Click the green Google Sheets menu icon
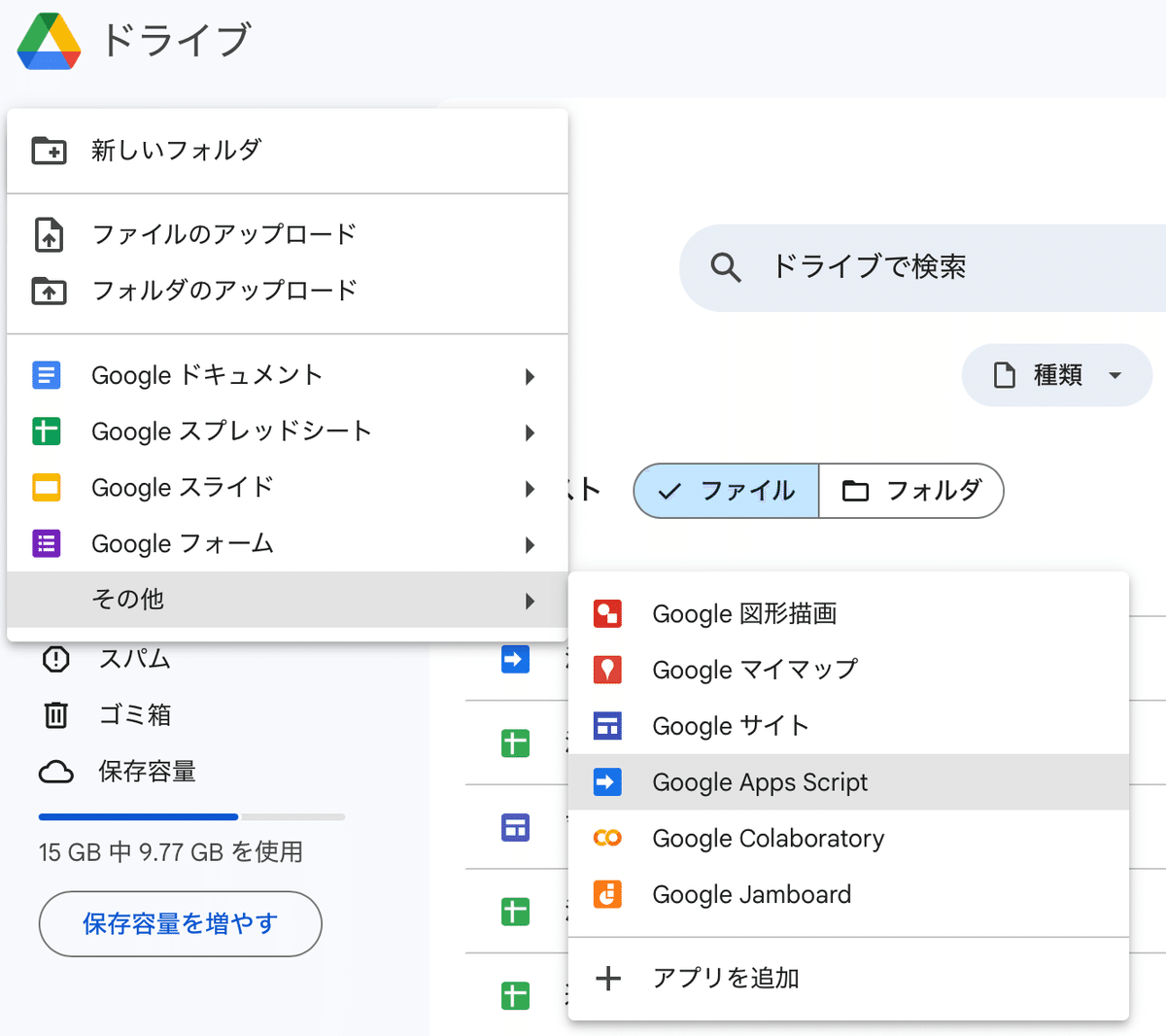 click(x=47, y=431)
